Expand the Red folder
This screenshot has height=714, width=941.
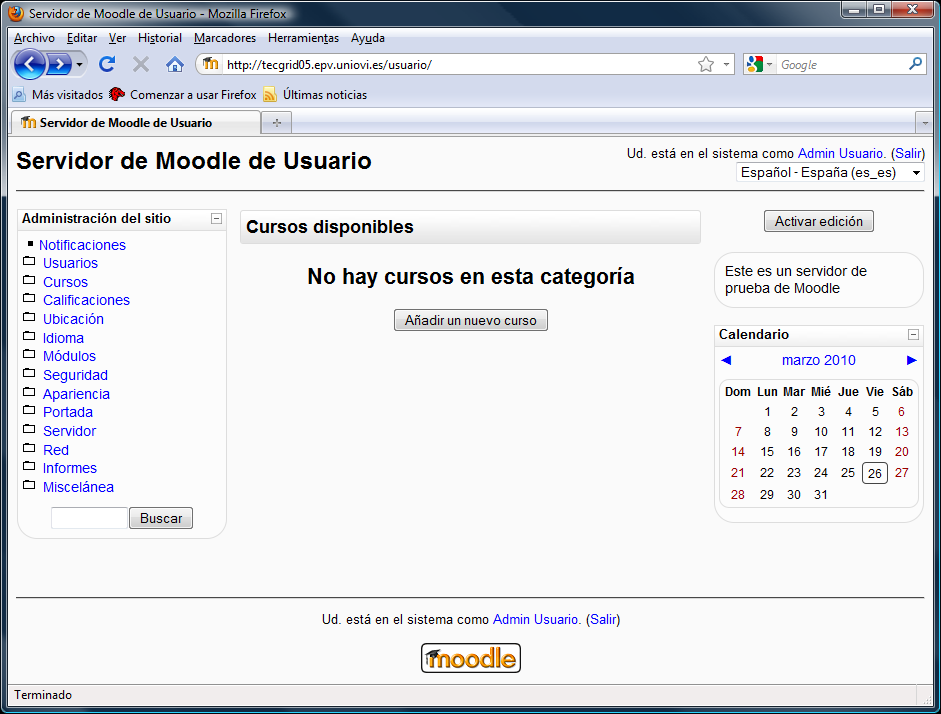[x=56, y=450]
